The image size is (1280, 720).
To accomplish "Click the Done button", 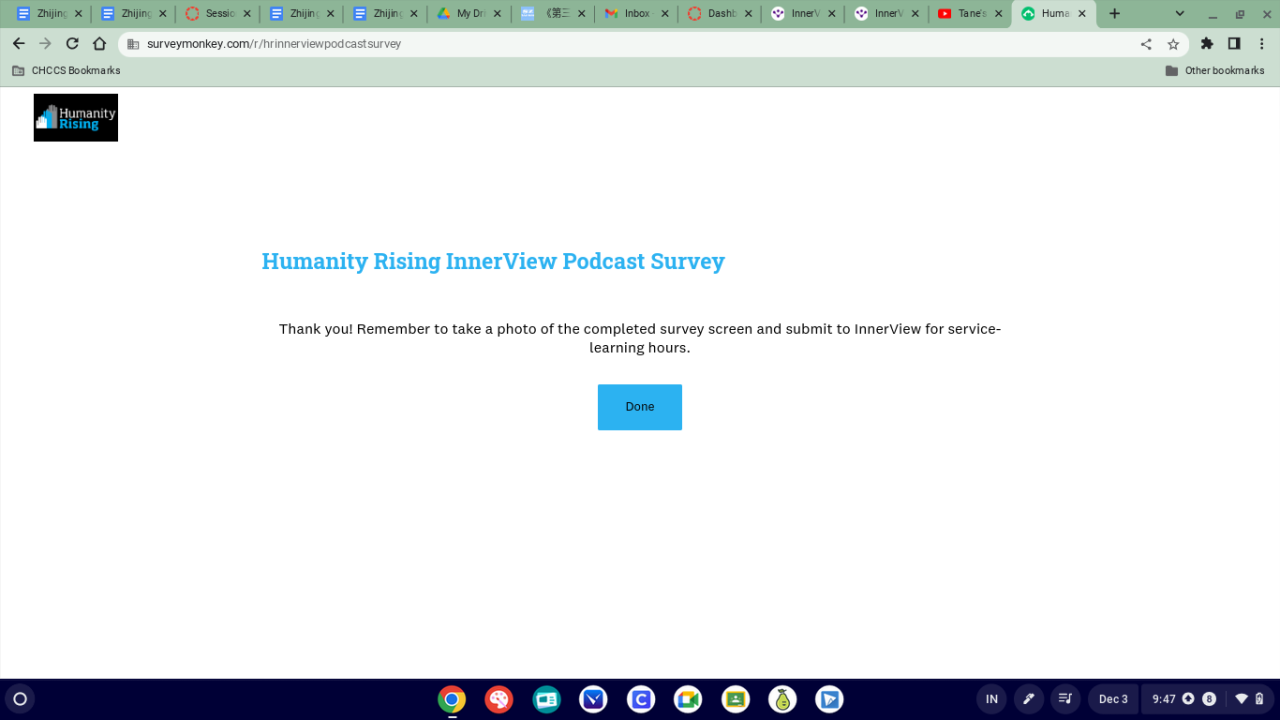I will click(x=640, y=407).
